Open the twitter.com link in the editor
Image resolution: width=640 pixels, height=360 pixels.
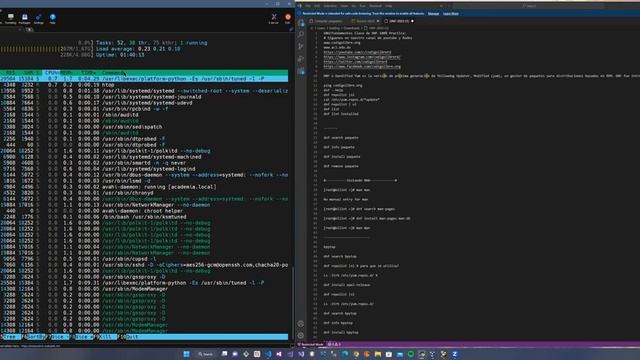click(x=355, y=62)
